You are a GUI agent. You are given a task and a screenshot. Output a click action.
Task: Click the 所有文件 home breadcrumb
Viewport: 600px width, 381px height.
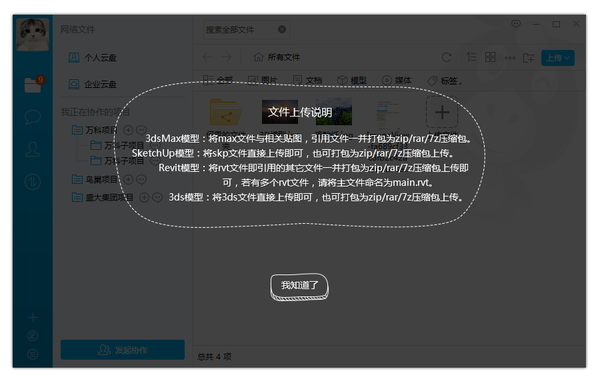click(x=277, y=57)
